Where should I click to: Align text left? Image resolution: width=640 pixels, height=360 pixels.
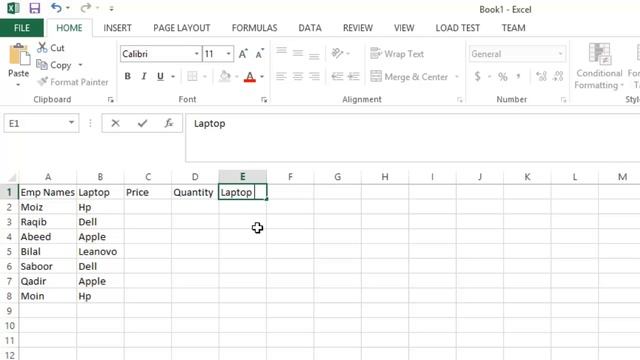point(281,76)
